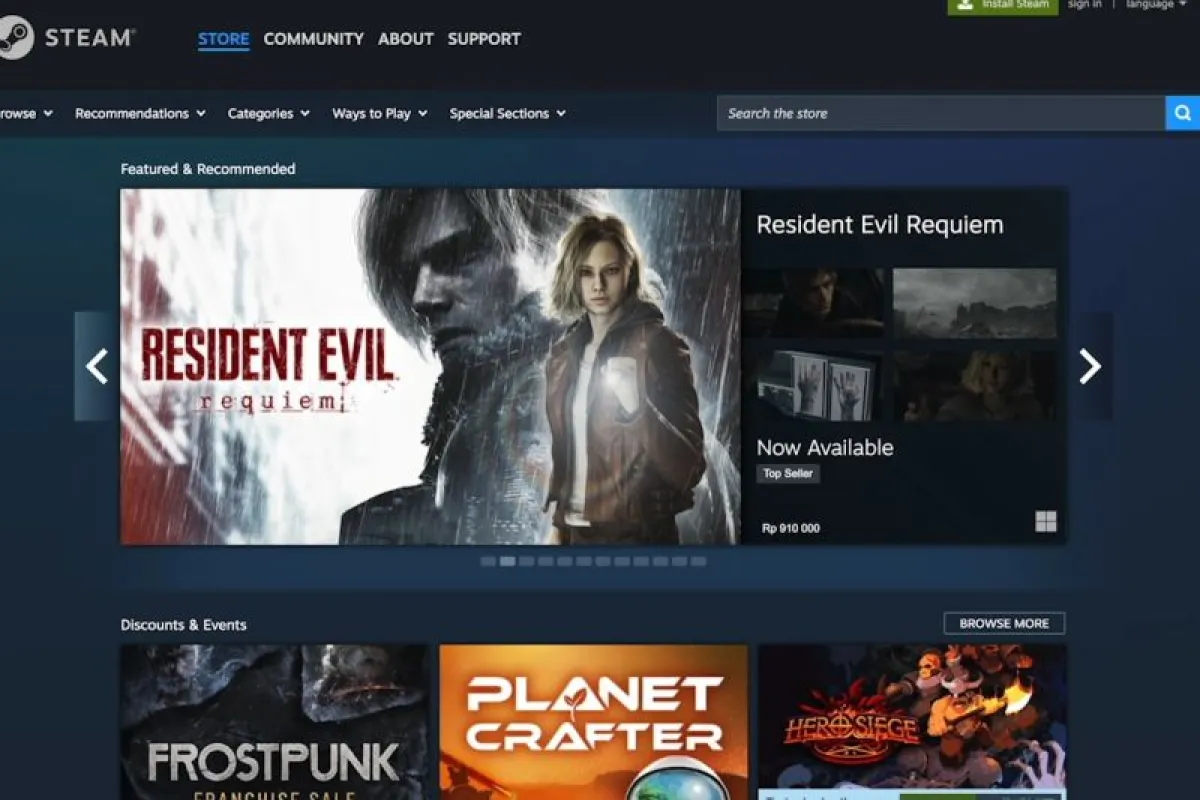Image resolution: width=1200 pixels, height=800 pixels.
Task: Open the Frostpunk Franchise Sale tile
Action: [275, 720]
